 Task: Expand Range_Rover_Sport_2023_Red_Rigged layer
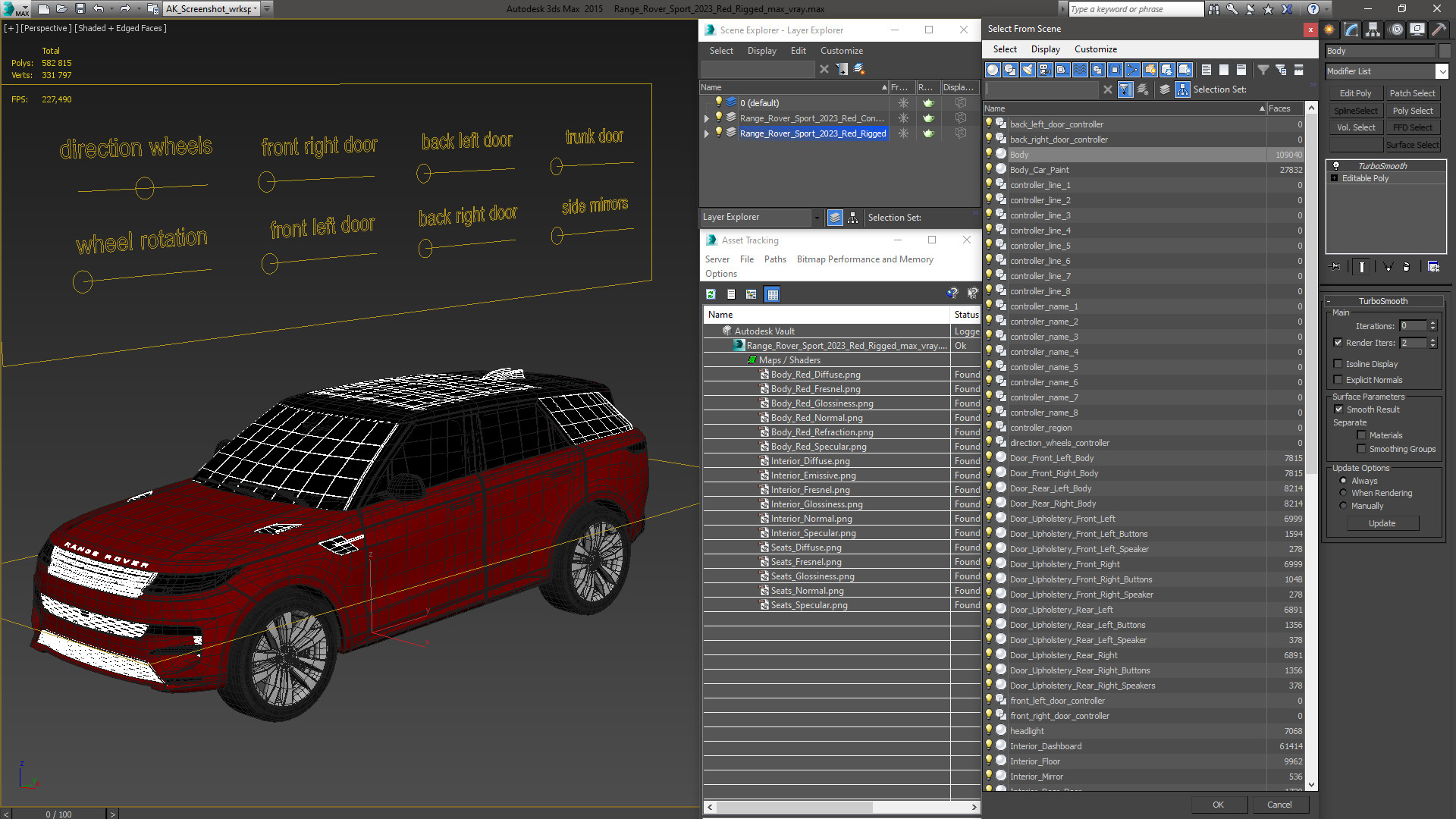[x=707, y=133]
